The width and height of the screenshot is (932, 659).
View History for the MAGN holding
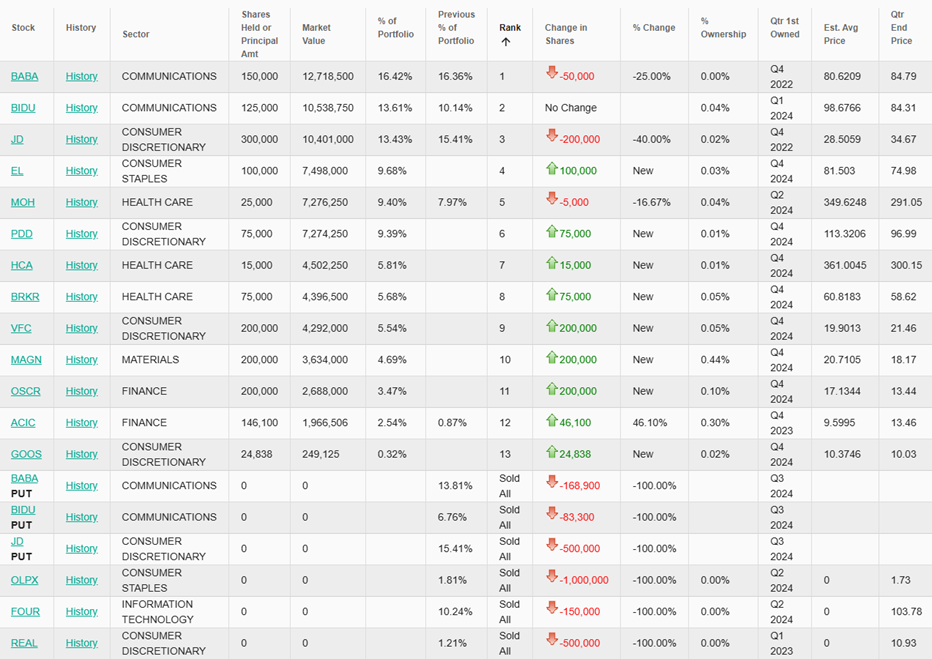82,360
